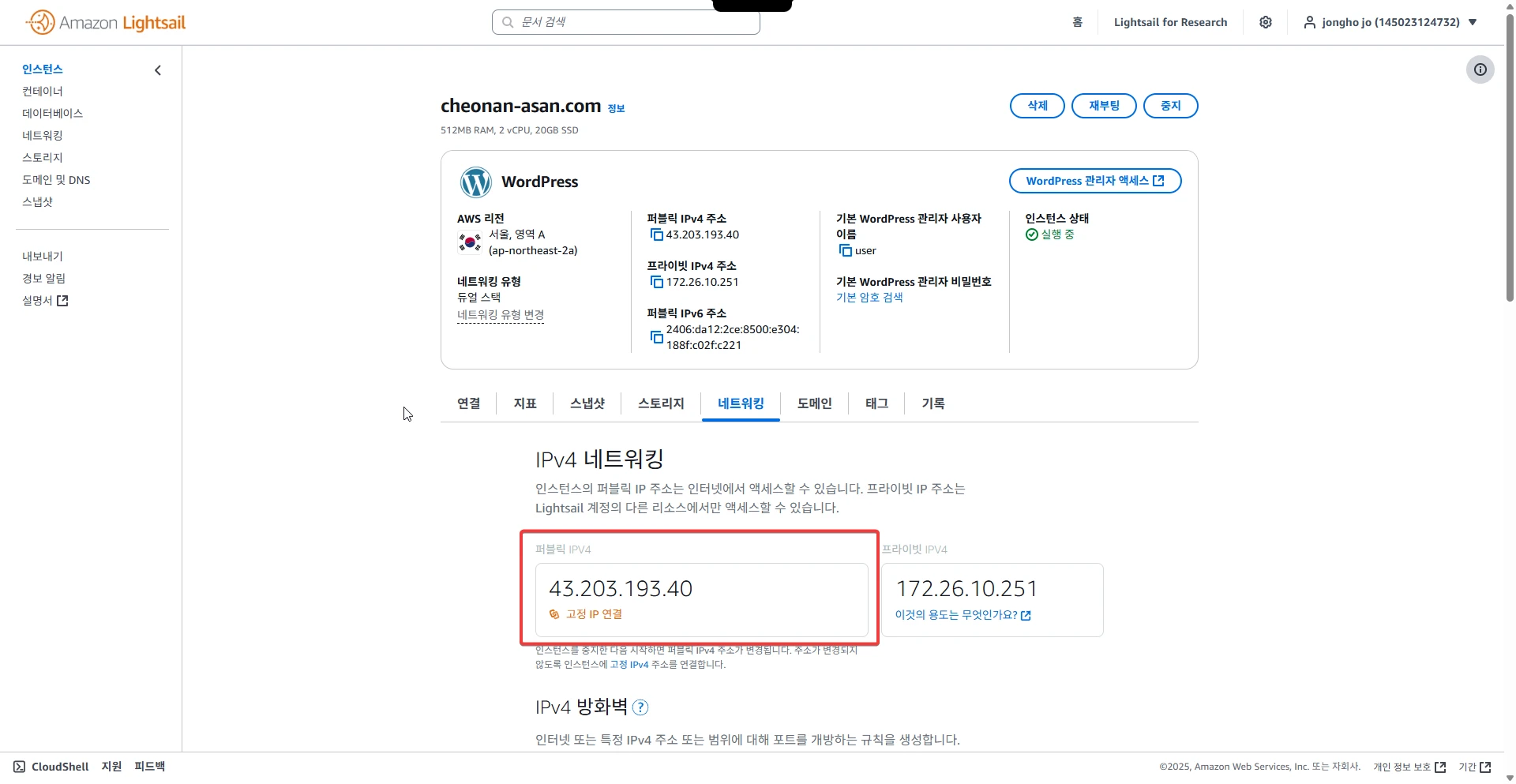Open Lightsail for Research link
Screen dimensions: 1516x784
1170,22
